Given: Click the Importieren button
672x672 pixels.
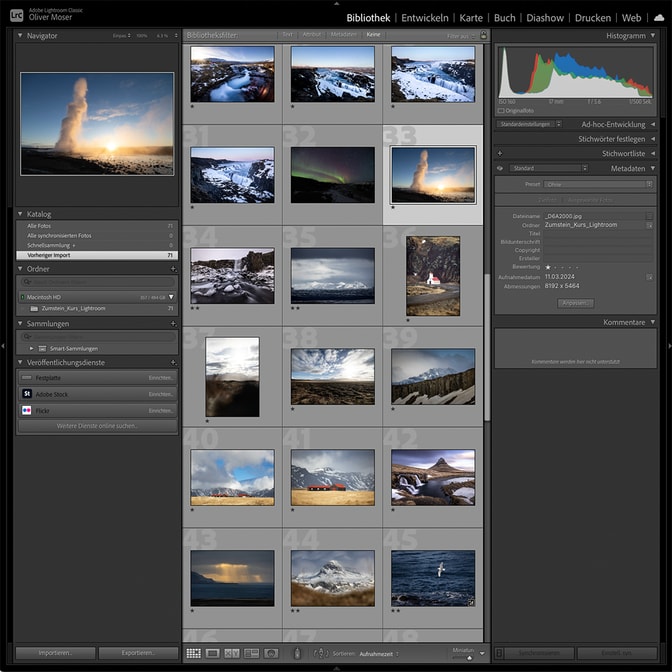Looking at the screenshot, I should tap(55, 653).
